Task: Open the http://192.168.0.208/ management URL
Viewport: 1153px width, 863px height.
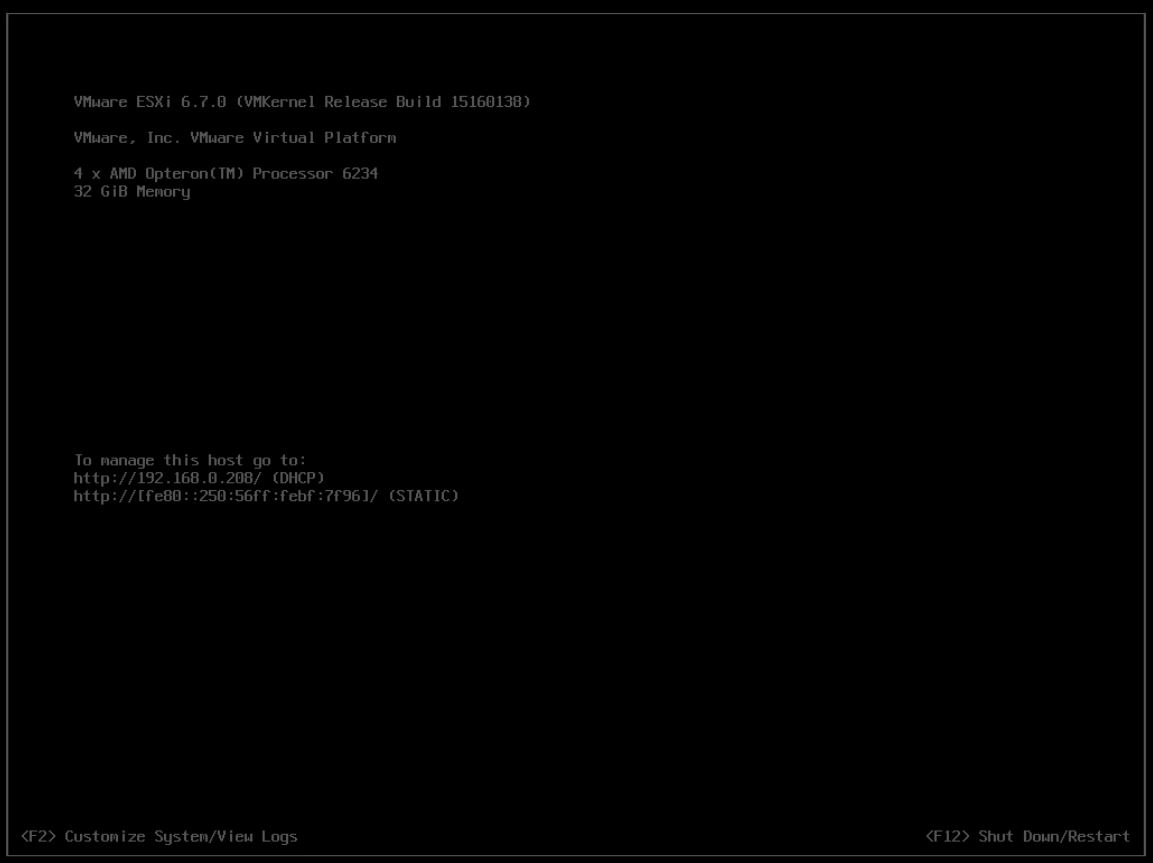Action: [x=168, y=478]
